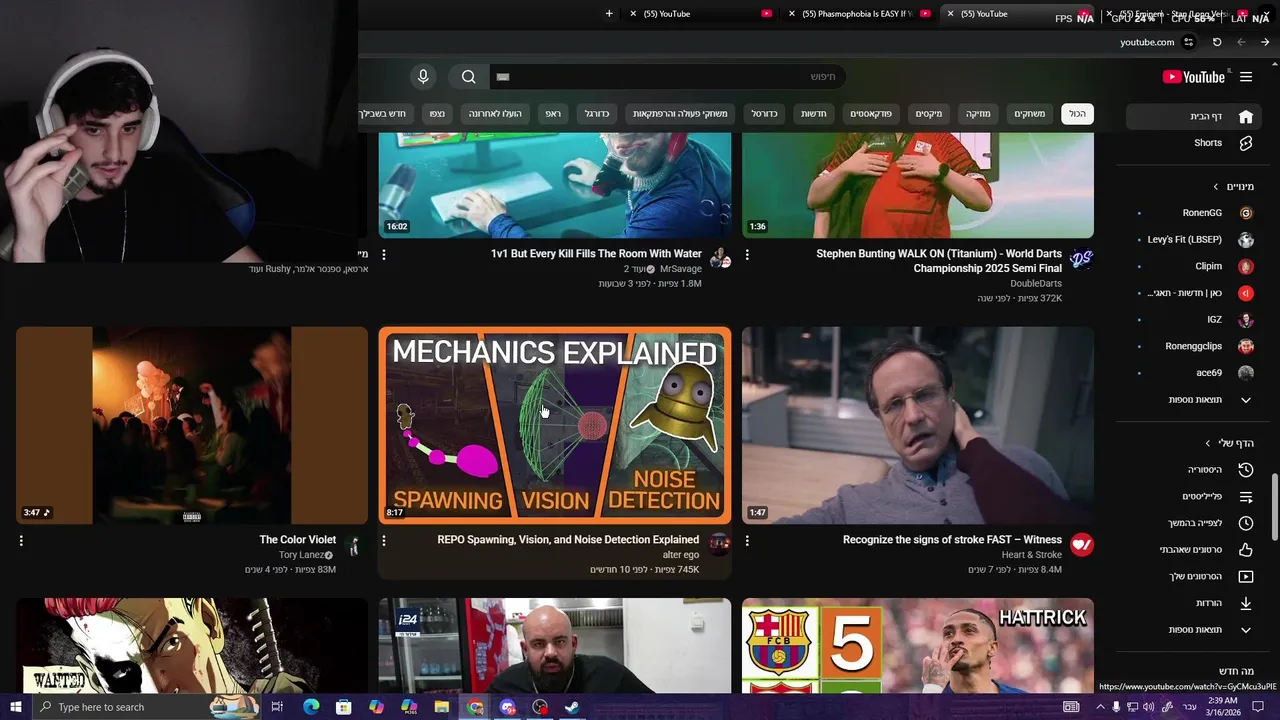Open more options for the stroke video
The width and height of the screenshot is (1280, 720).
point(747,541)
